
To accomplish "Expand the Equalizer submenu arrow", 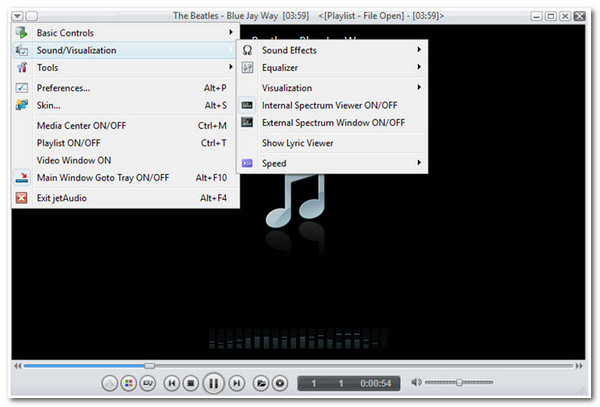I will (x=419, y=67).
